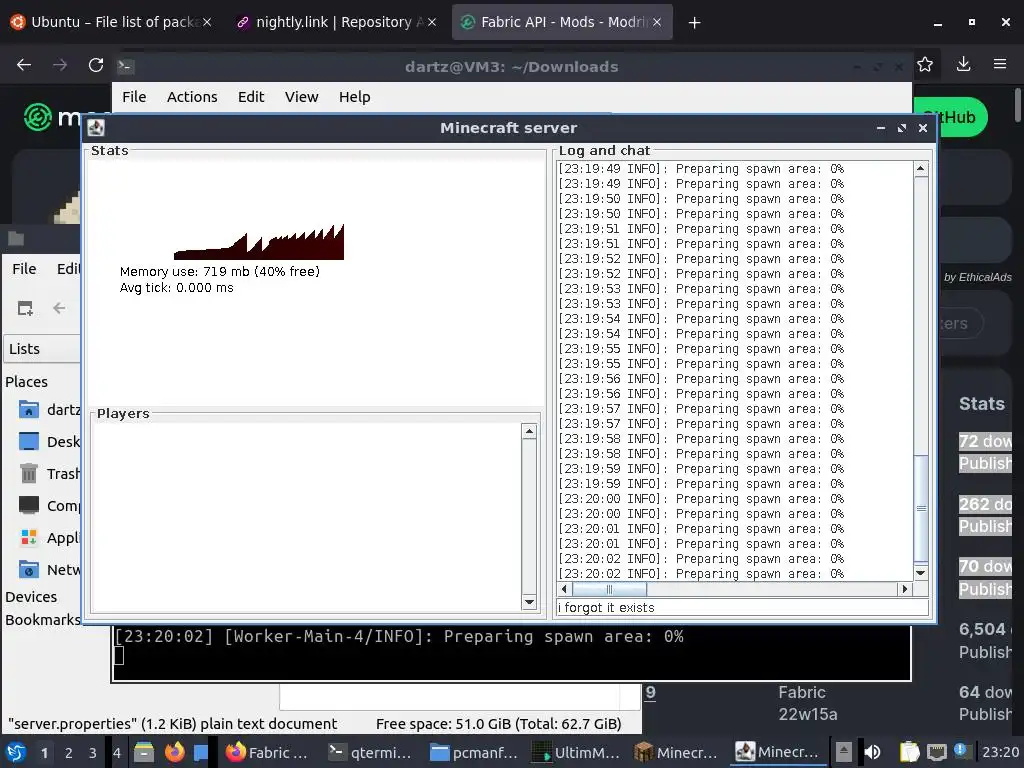The width and height of the screenshot is (1024, 768).
Task: Switch to the qterminal taskbar entry
Action: pos(370,752)
